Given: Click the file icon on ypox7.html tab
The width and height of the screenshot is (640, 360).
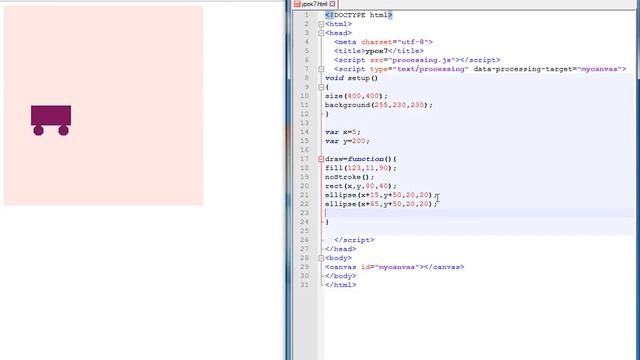Looking at the screenshot, I should point(297,4).
